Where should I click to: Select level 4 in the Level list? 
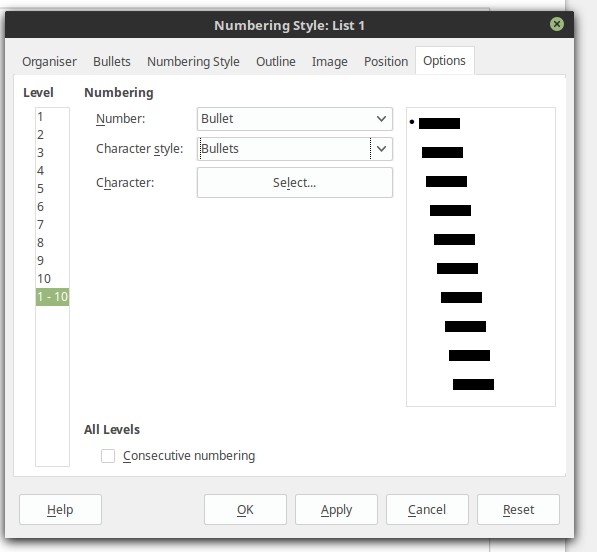[x=53, y=171]
